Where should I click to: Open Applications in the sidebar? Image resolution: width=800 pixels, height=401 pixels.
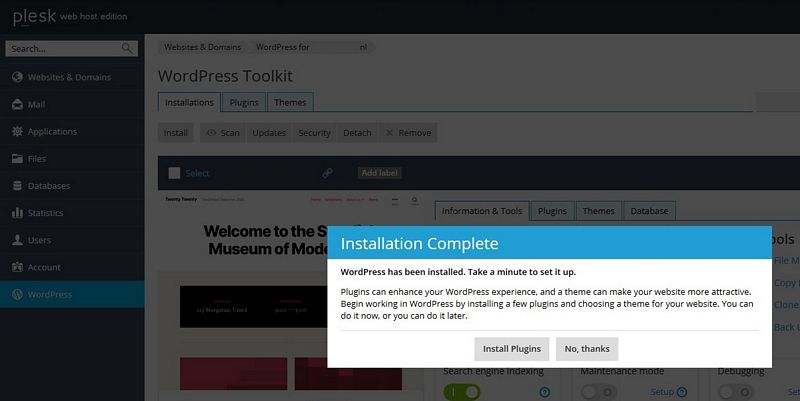(x=72, y=131)
